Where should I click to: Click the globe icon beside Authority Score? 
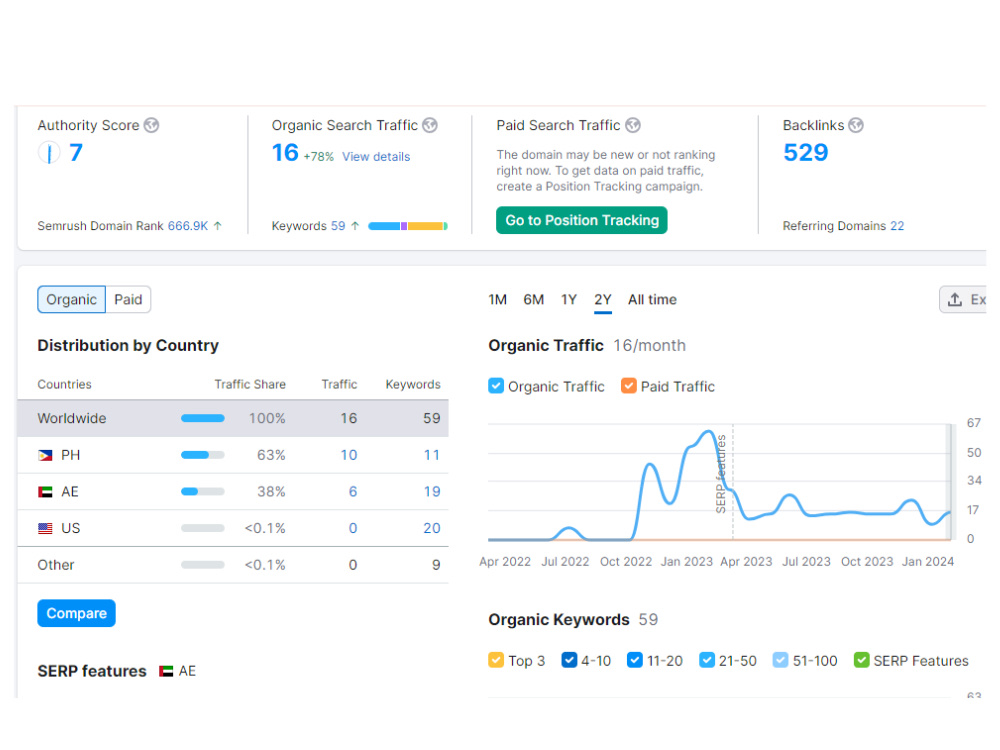[151, 125]
